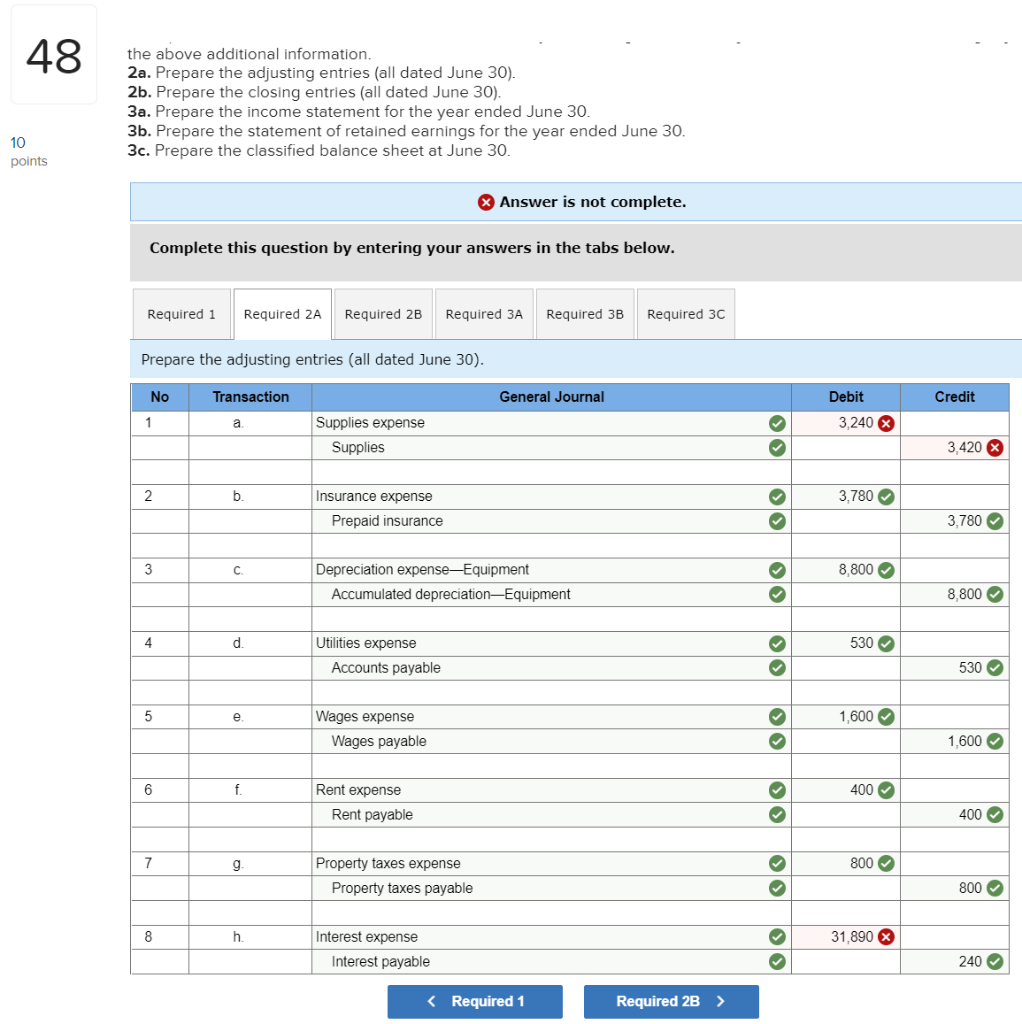Image resolution: width=1022 pixels, height=1024 pixels.
Task: Click green check next to Accumulated depreciation—Equipment
Action: (777, 593)
